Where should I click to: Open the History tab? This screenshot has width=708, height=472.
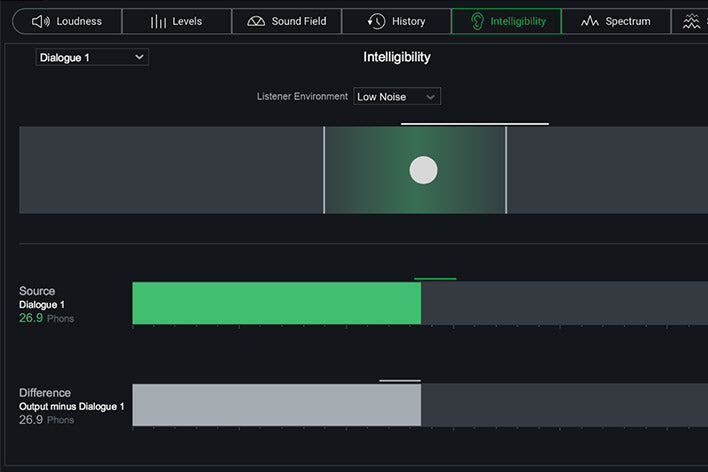click(x=396, y=21)
